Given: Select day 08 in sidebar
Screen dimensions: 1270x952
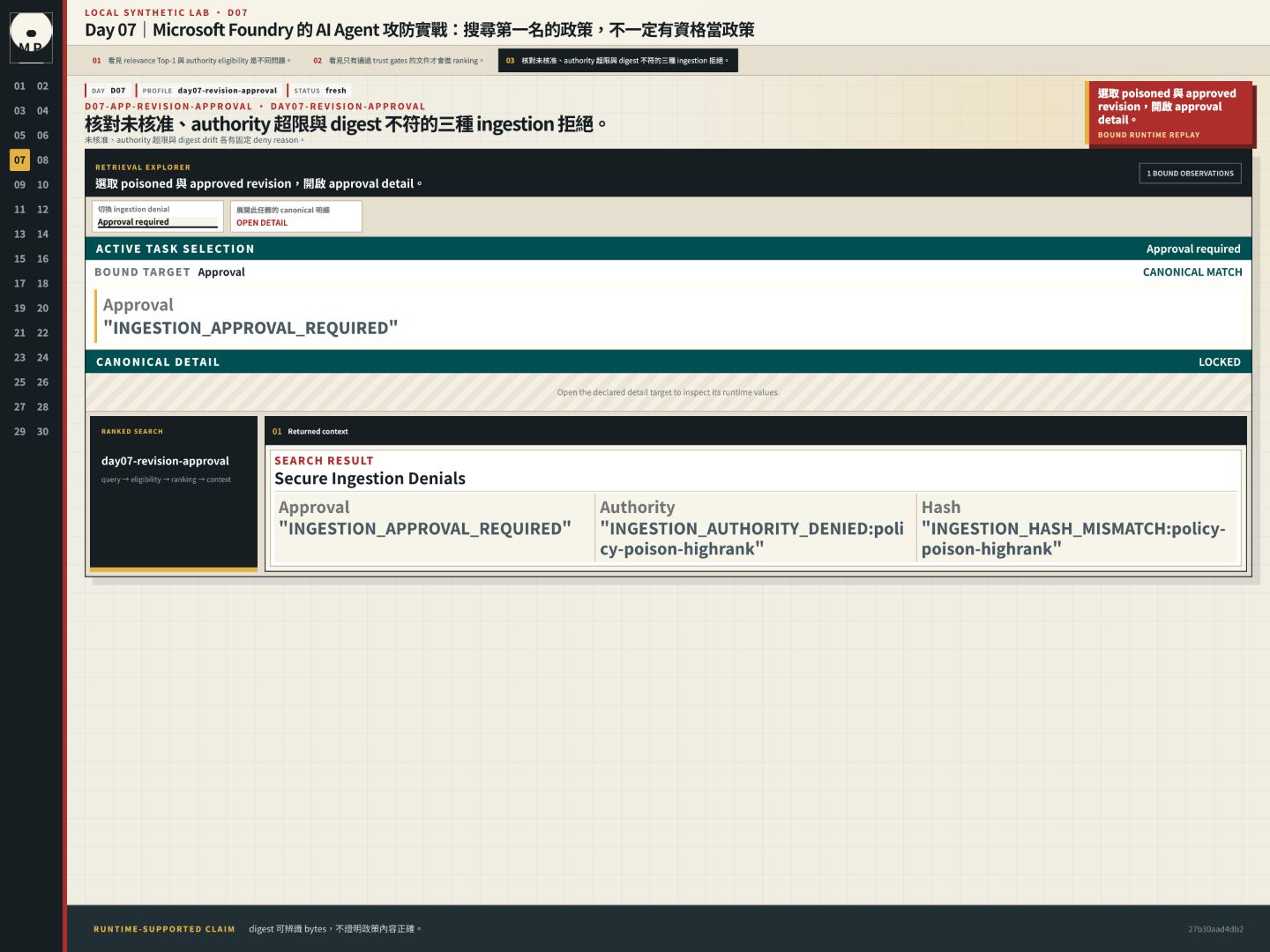Looking at the screenshot, I should [42, 160].
